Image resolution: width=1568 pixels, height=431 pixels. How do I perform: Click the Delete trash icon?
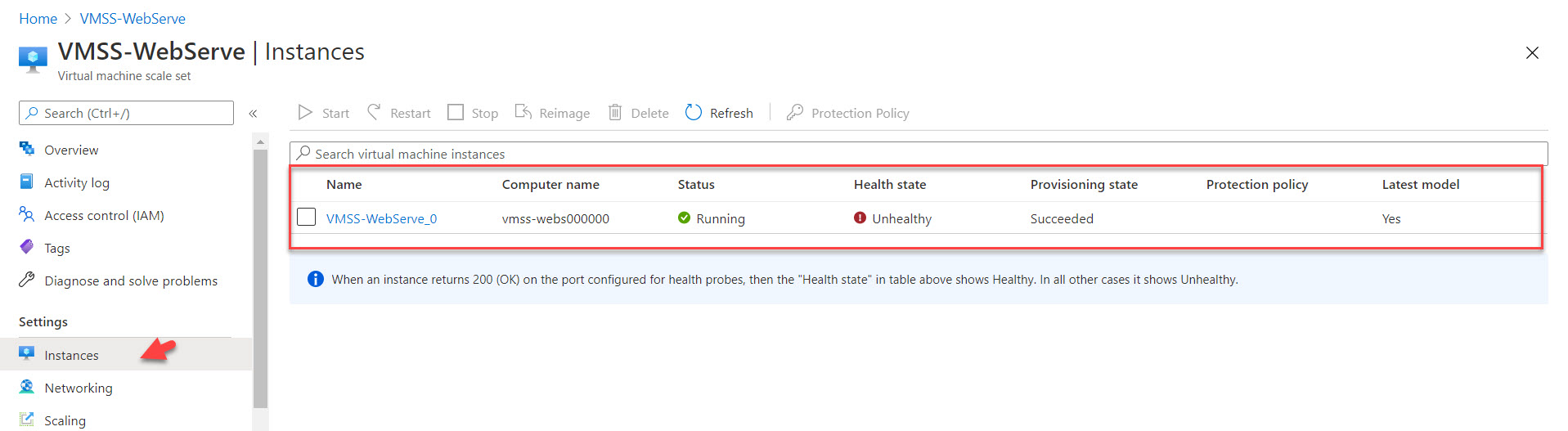(615, 113)
